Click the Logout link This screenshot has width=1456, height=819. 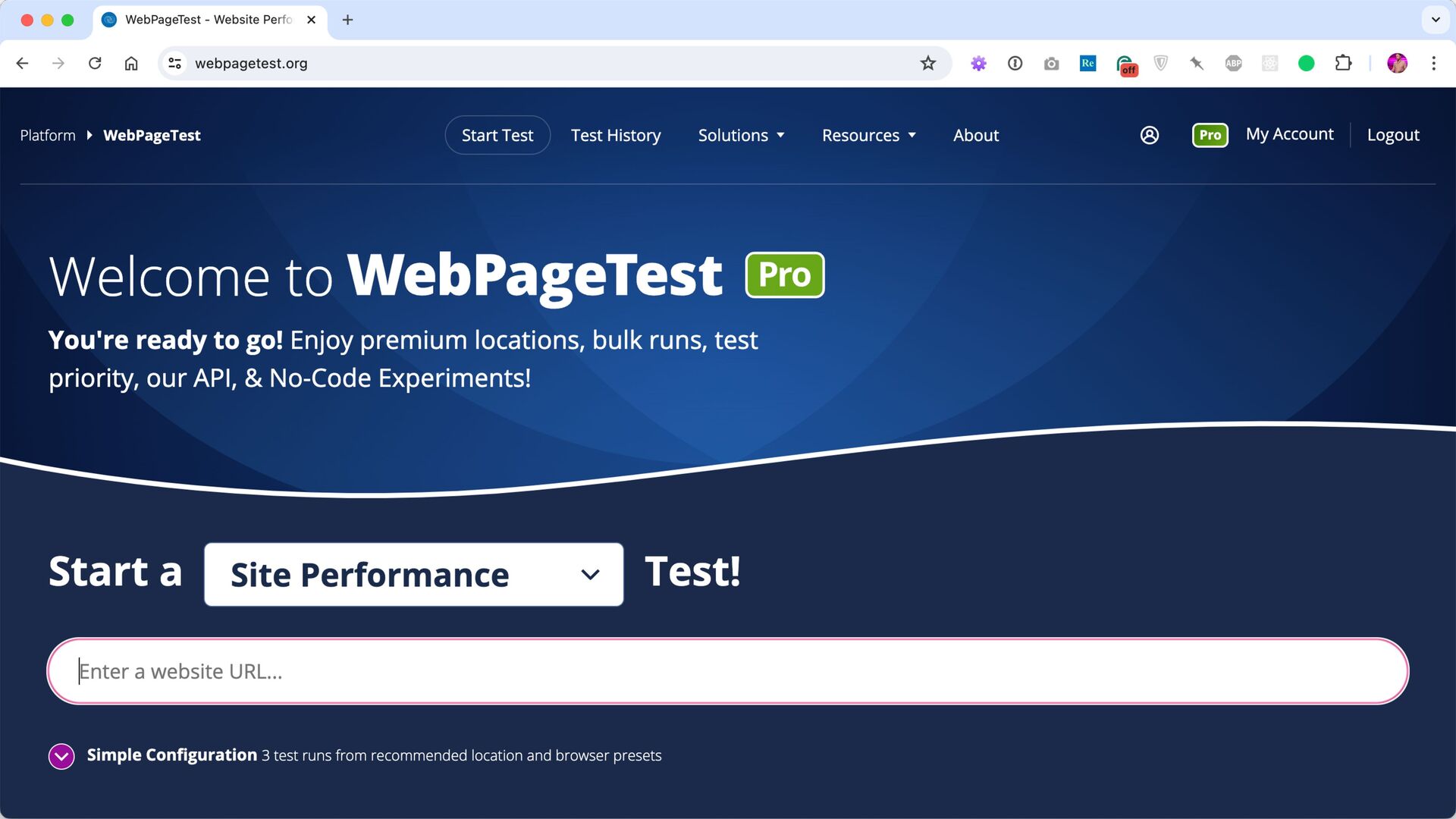[x=1393, y=135]
